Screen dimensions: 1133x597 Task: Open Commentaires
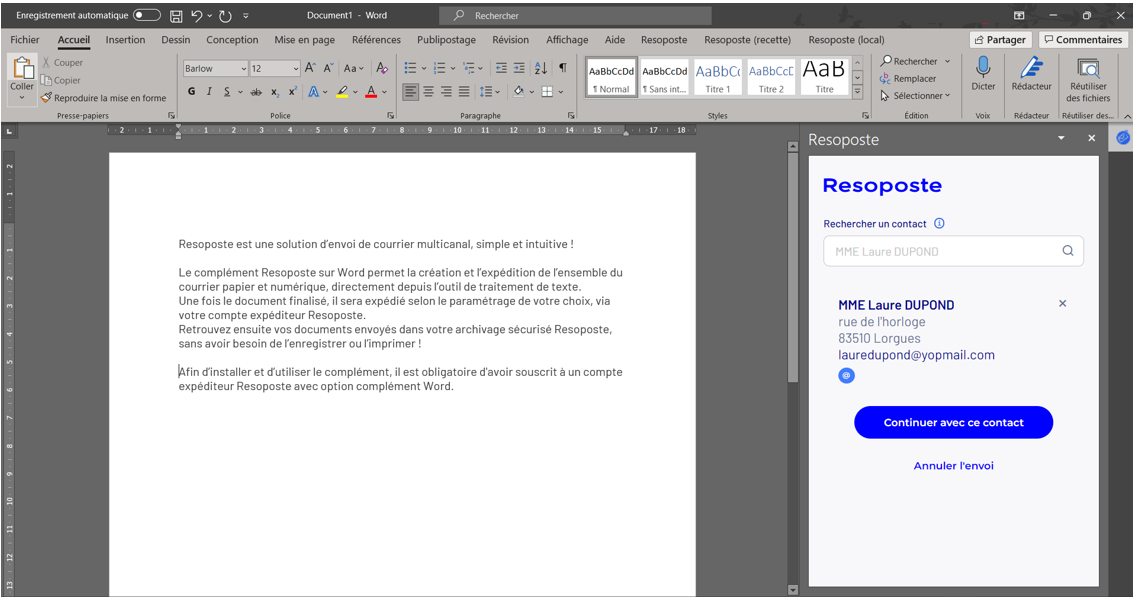tap(1082, 40)
